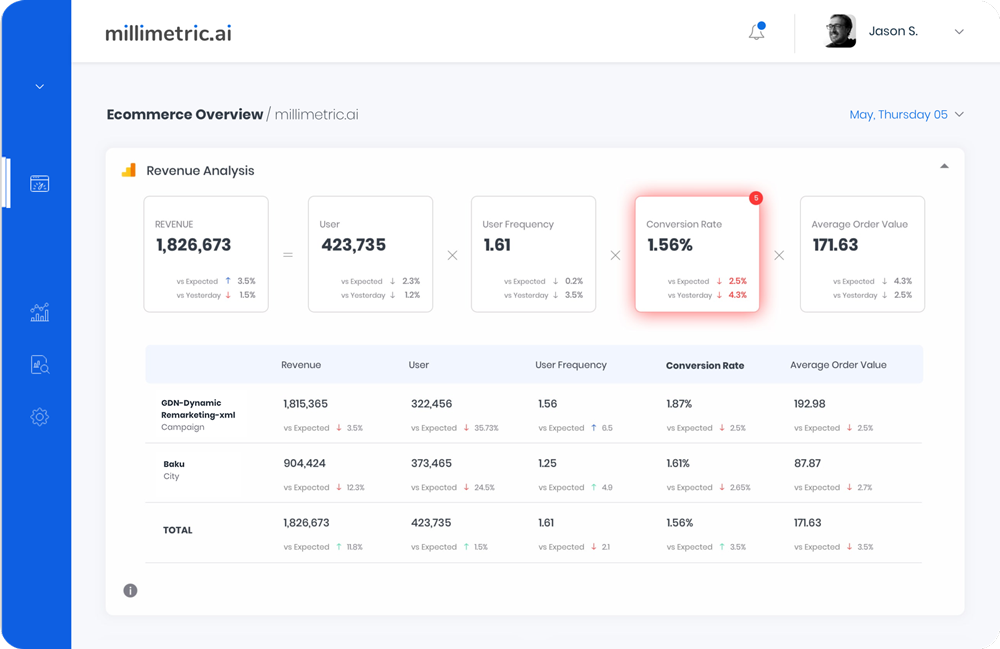Sort by the Conversion Rate column header
The height and width of the screenshot is (649, 1000).
click(x=707, y=364)
